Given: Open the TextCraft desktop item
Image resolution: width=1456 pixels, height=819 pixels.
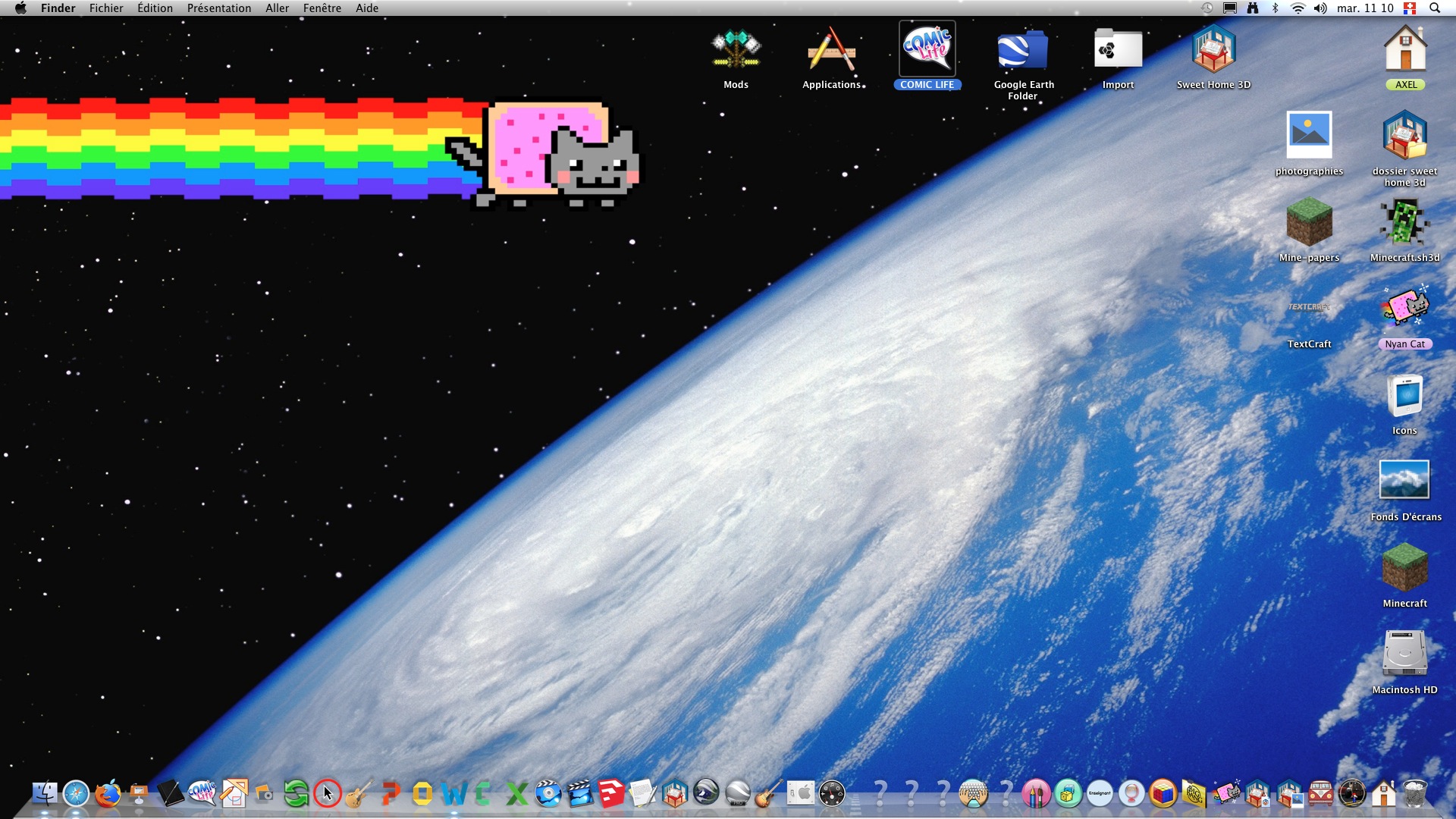Looking at the screenshot, I should (x=1309, y=307).
